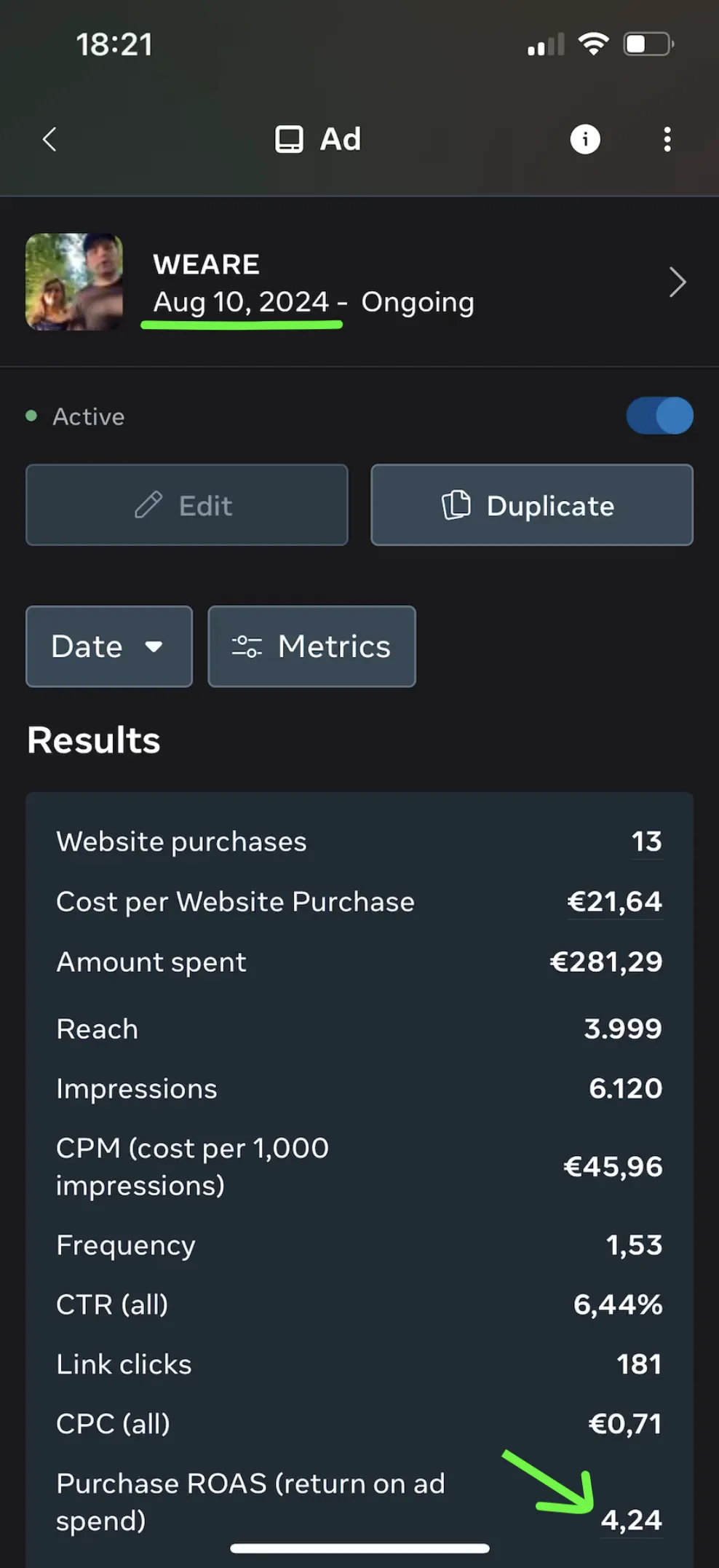
Task: Tap the Amount spent row
Action: (359, 962)
